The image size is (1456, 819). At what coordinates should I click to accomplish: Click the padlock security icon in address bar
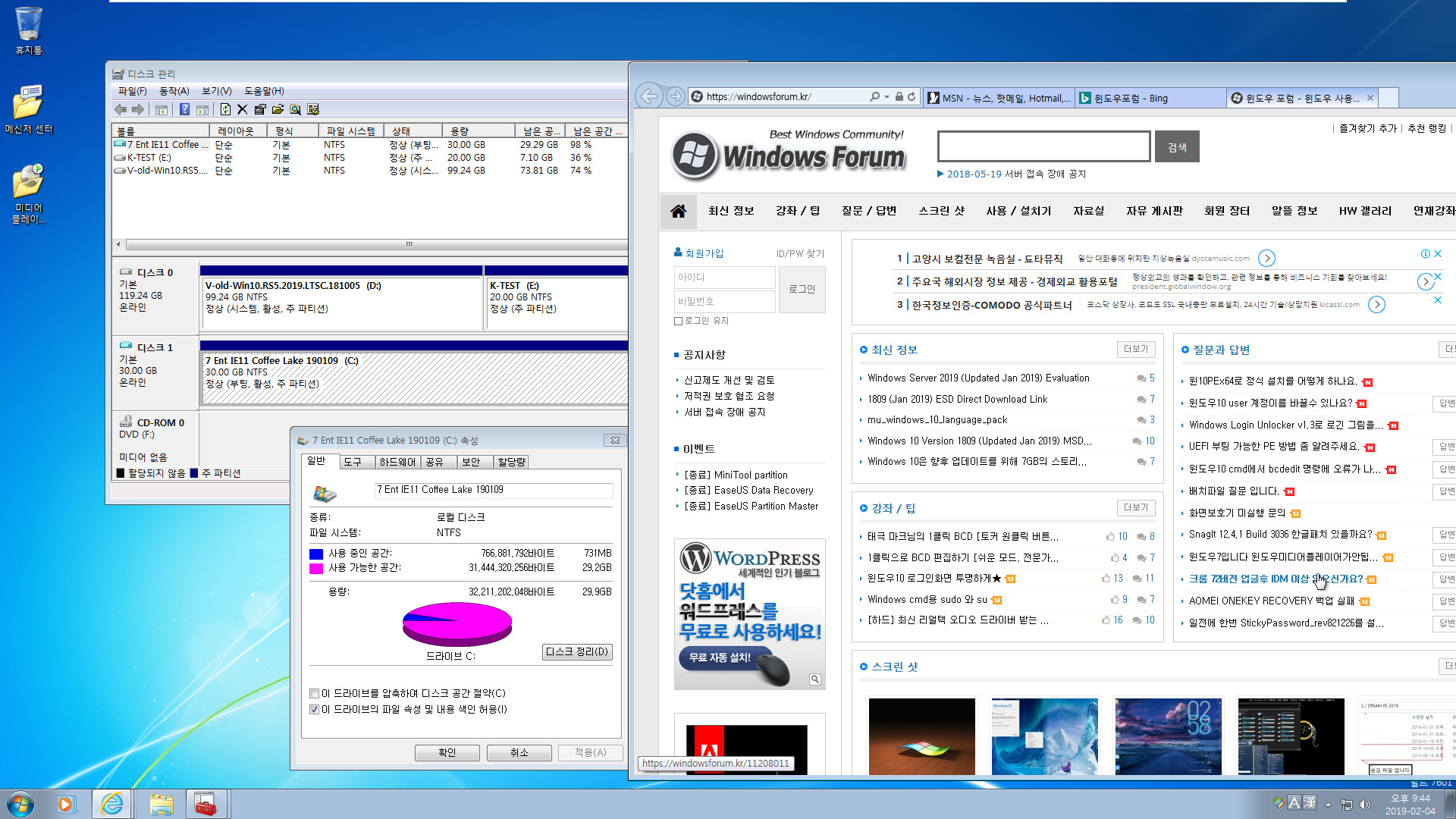(x=899, y=96)
